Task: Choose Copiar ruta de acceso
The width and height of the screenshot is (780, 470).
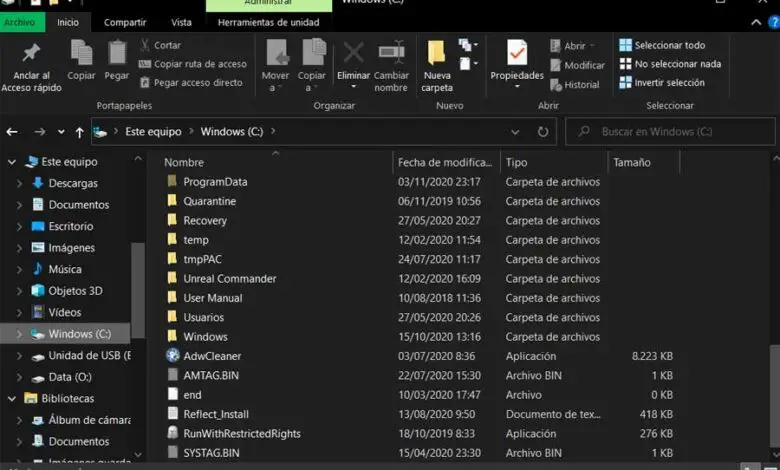Action: pos(193,64)
